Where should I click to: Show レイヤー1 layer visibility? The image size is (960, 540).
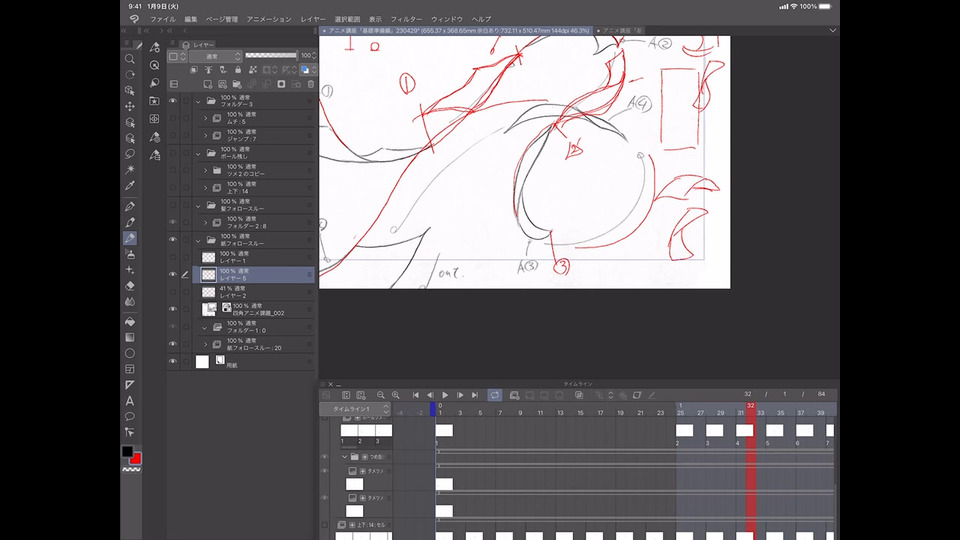click(x=173, y=257)
